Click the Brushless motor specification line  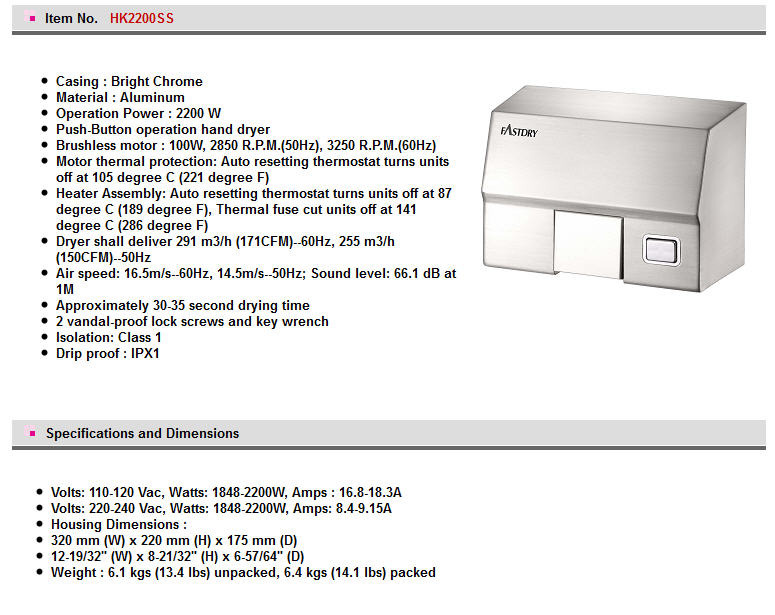tap(246, 145)
